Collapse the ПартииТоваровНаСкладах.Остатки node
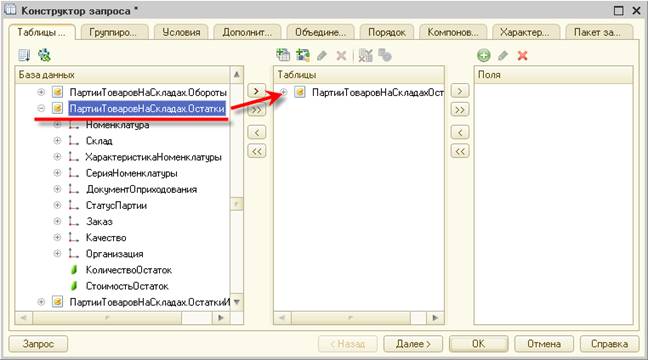 [41, 108]
